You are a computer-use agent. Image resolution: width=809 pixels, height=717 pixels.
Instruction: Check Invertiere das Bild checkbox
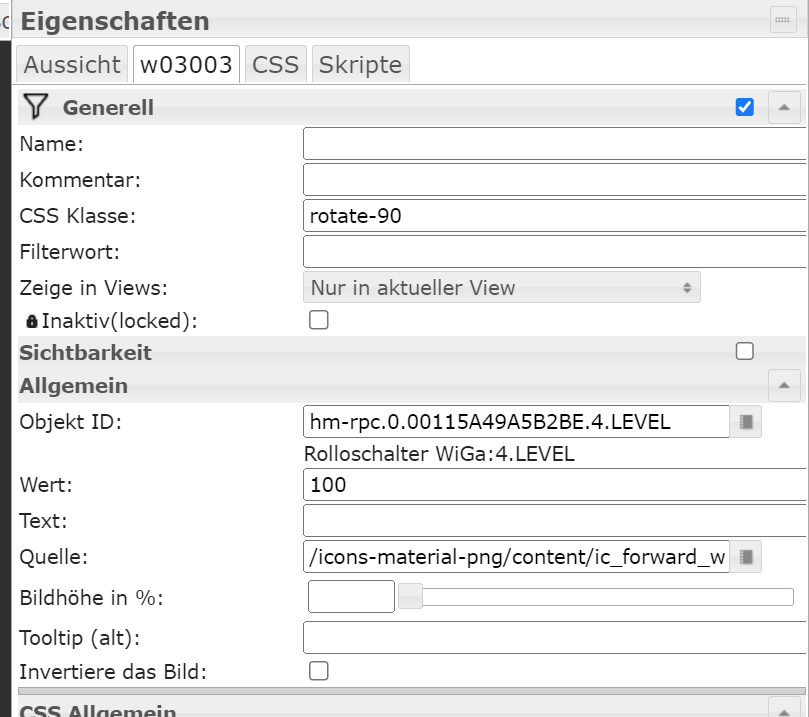click(x=318, y=671)
